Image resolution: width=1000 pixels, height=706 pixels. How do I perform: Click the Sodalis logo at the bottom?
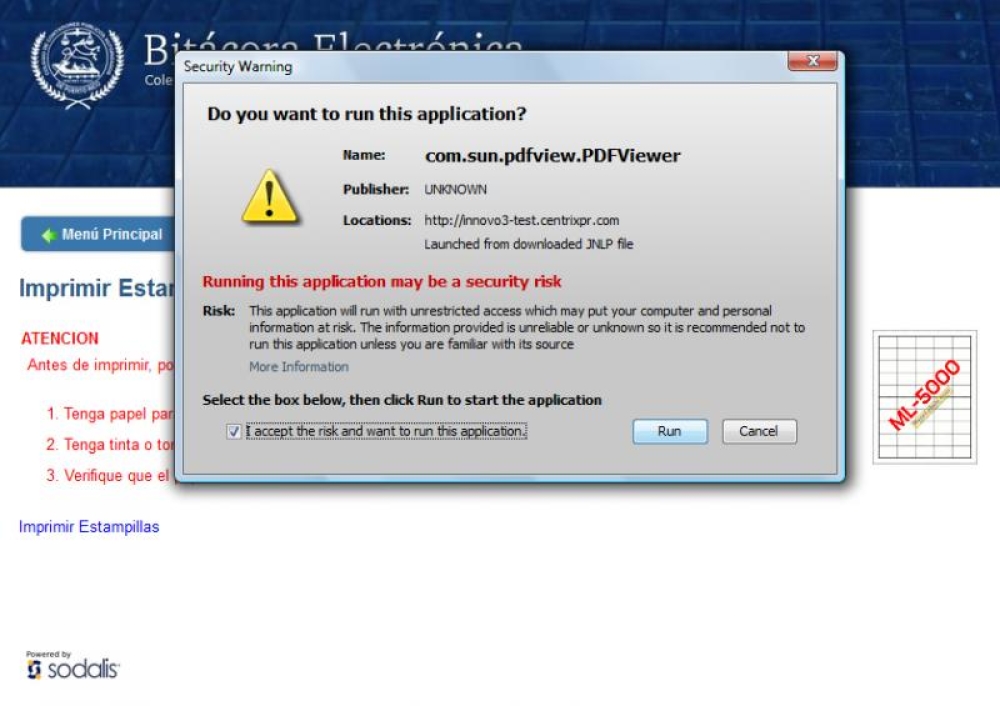tap(72, 665)
